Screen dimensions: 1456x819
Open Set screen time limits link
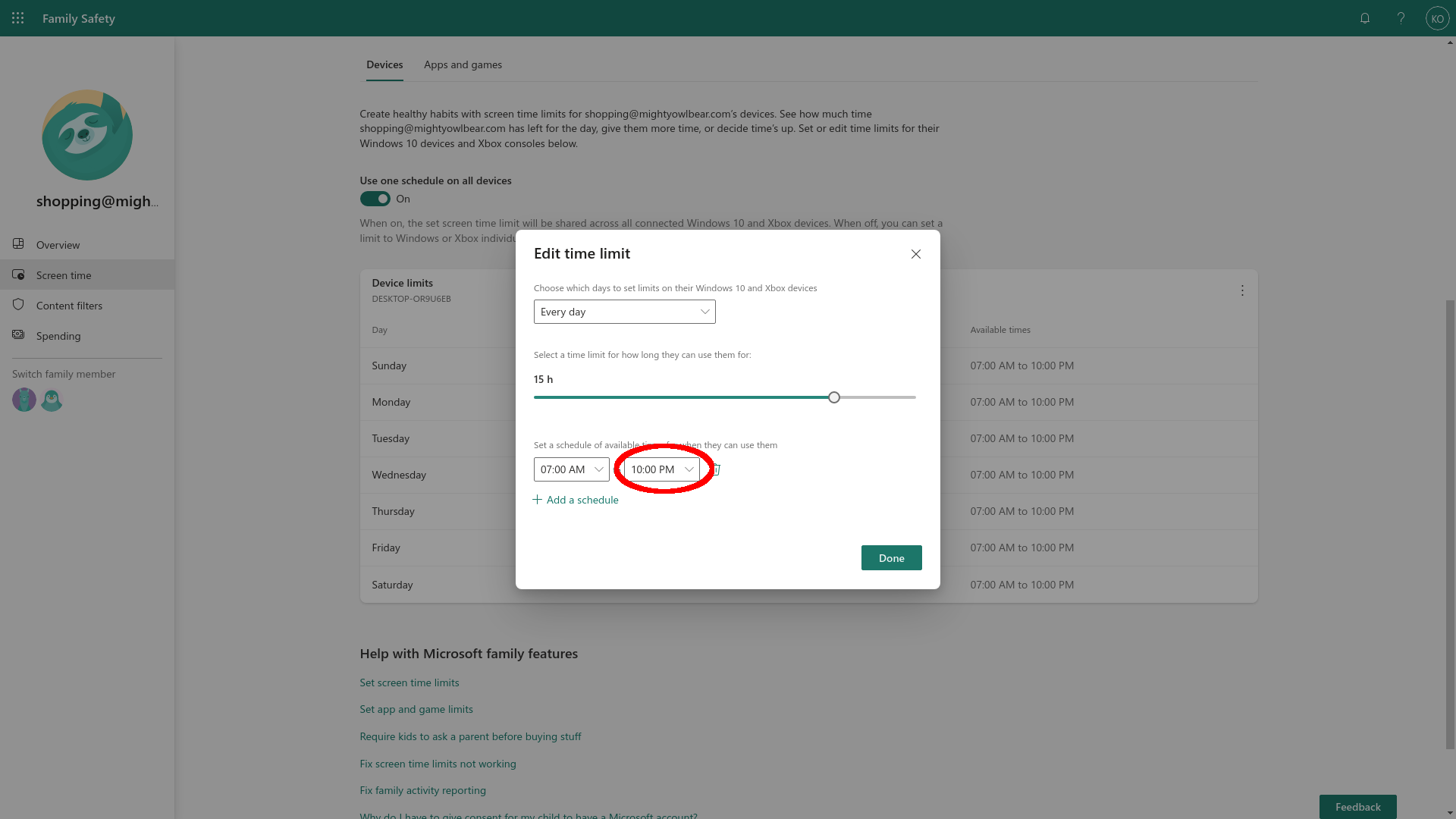409,682
